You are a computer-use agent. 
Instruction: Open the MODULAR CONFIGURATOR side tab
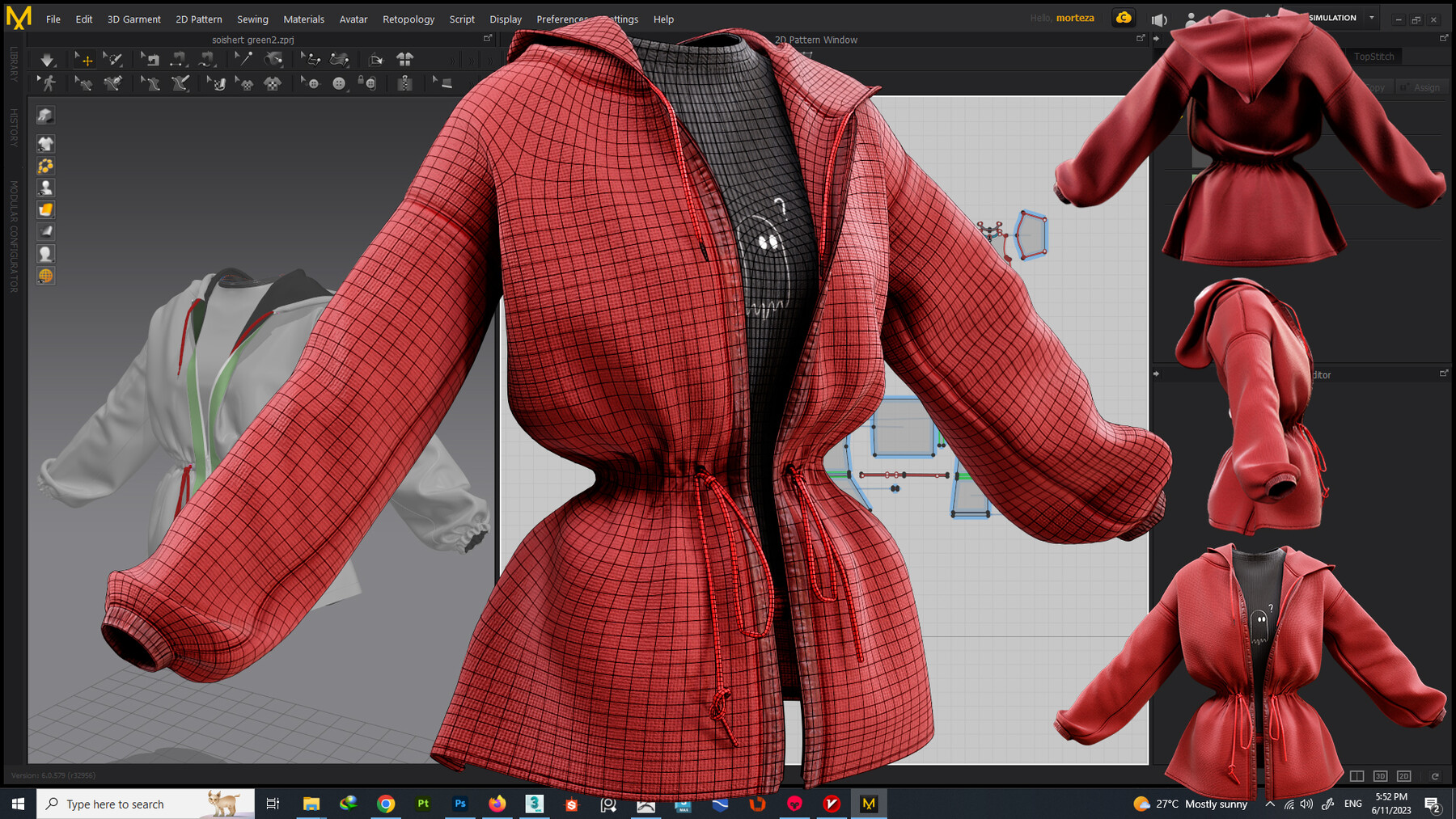tap(14, 236)
